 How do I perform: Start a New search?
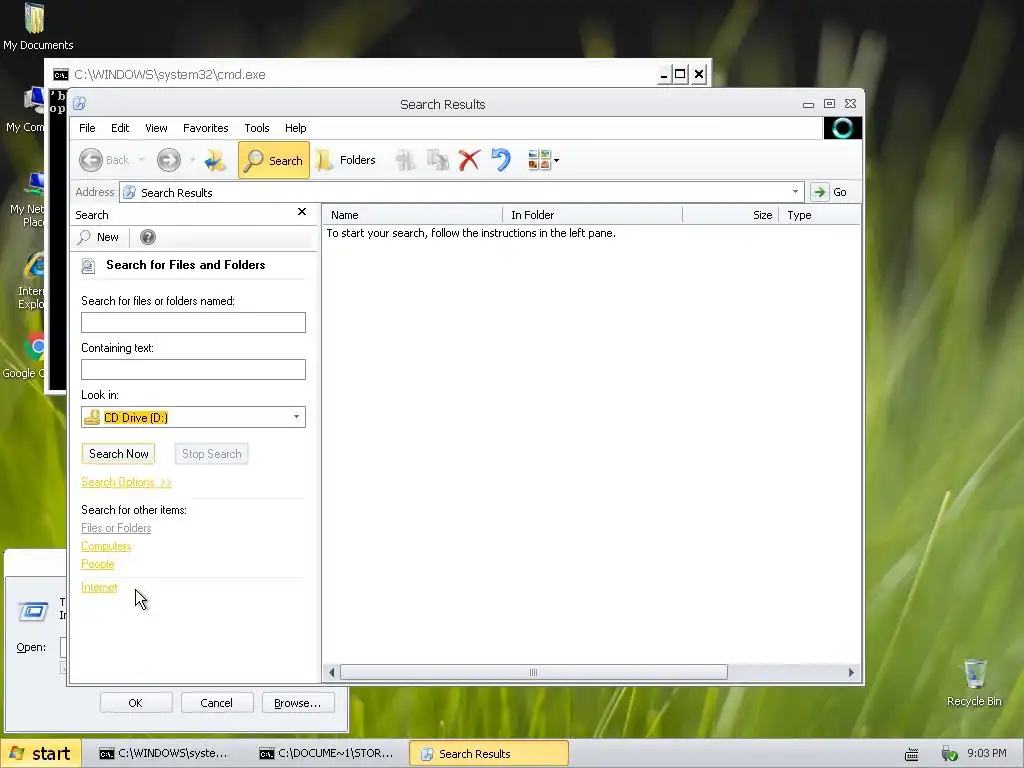tap(99, 237)
